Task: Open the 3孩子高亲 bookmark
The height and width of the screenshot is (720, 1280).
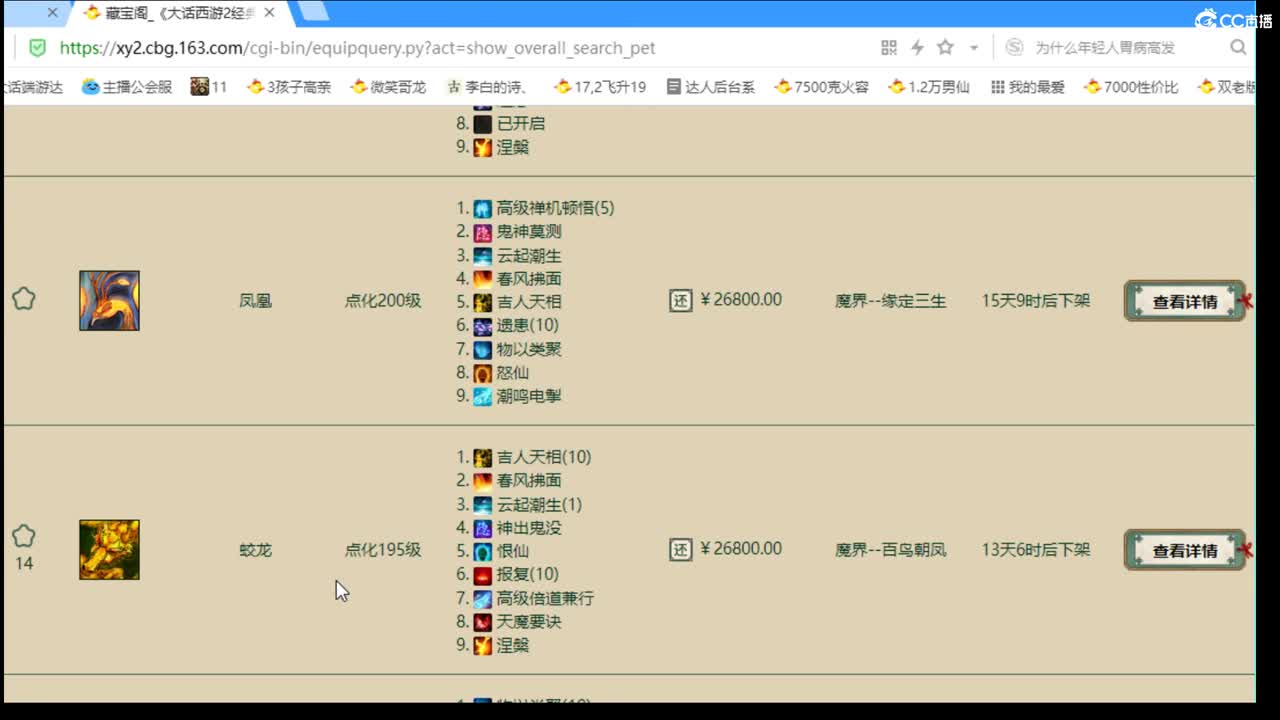Action: coord(289,87)
